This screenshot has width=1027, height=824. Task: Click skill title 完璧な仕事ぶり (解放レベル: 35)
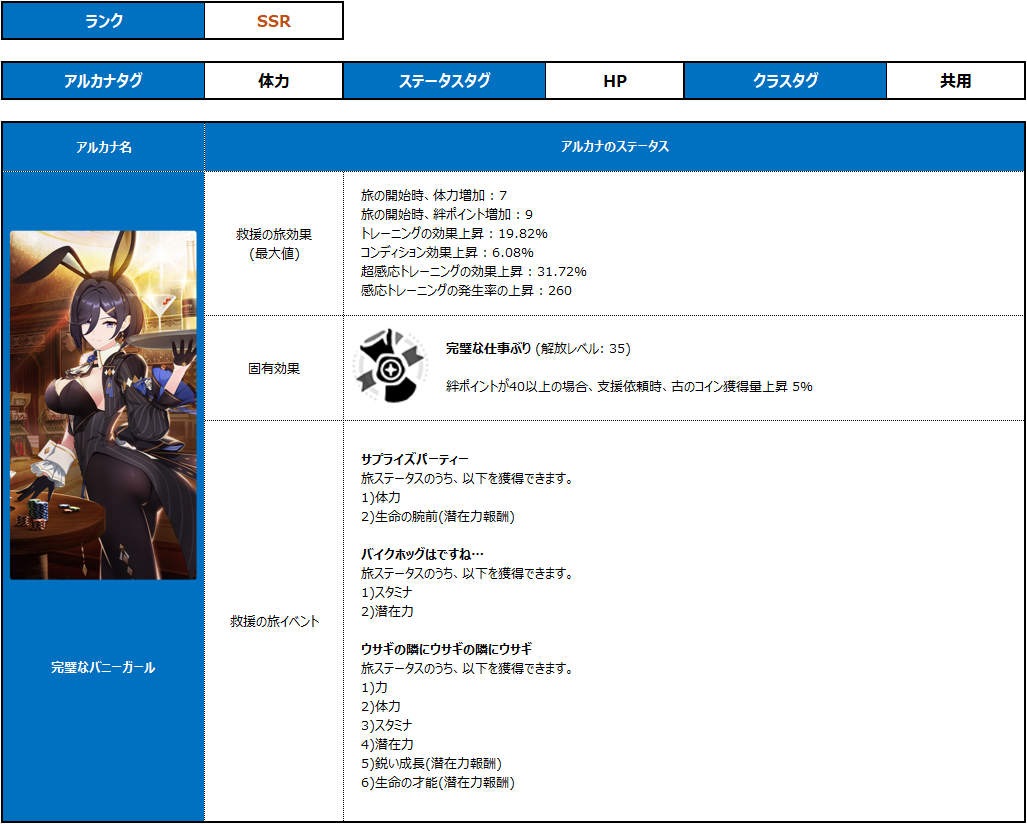point(538,348)
